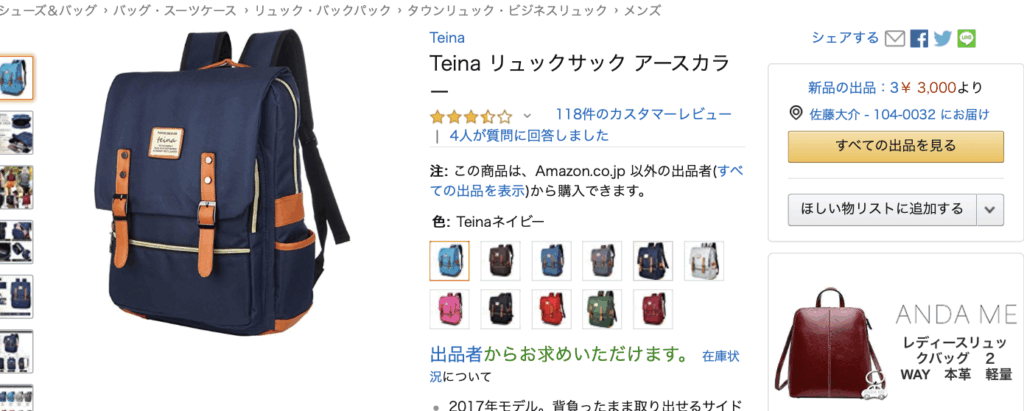Share the backpack on Facebook
1024x411 pixels.
point(919,39)
